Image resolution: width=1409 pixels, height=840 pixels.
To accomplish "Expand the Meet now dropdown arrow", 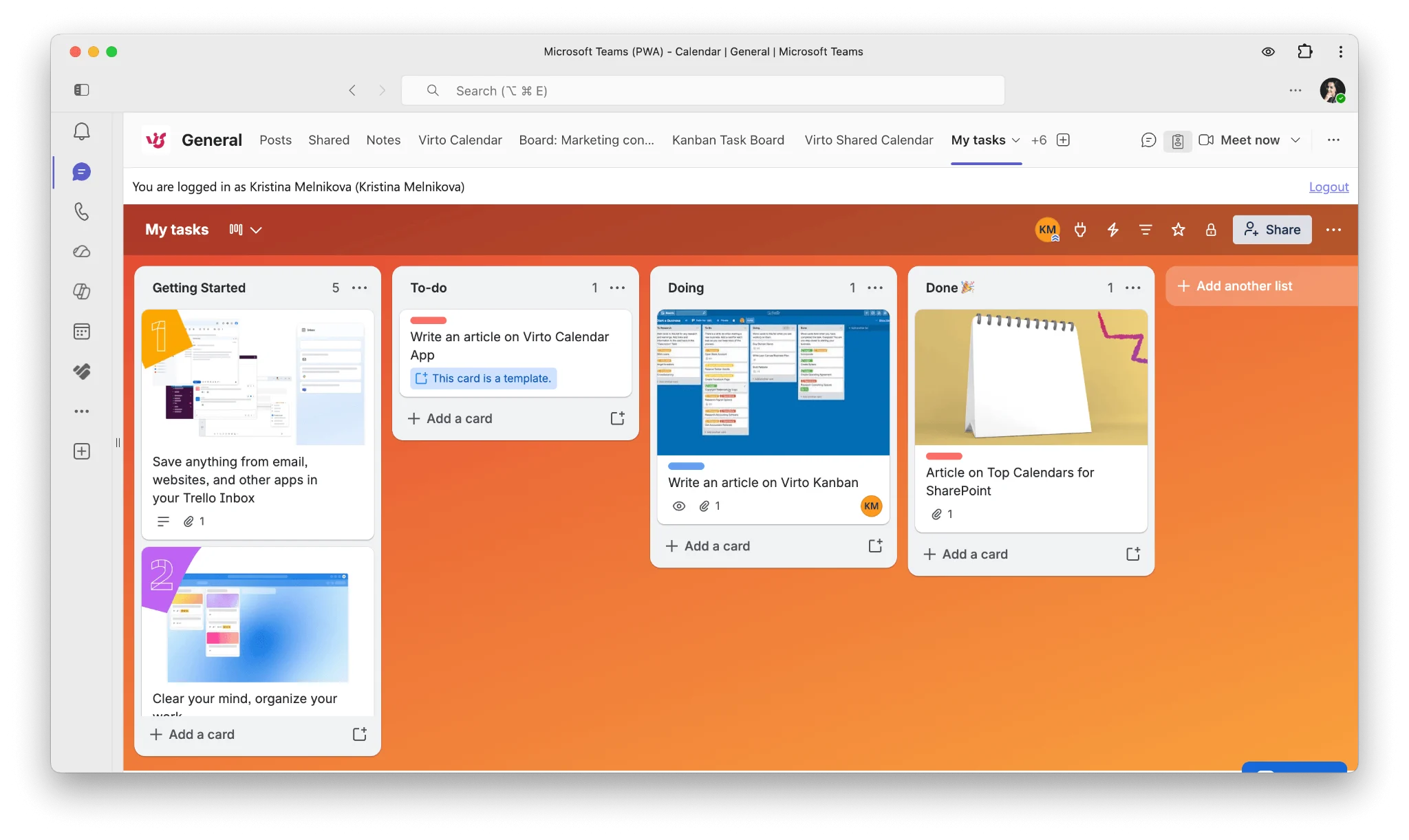I will click(x=1295, y=140).
